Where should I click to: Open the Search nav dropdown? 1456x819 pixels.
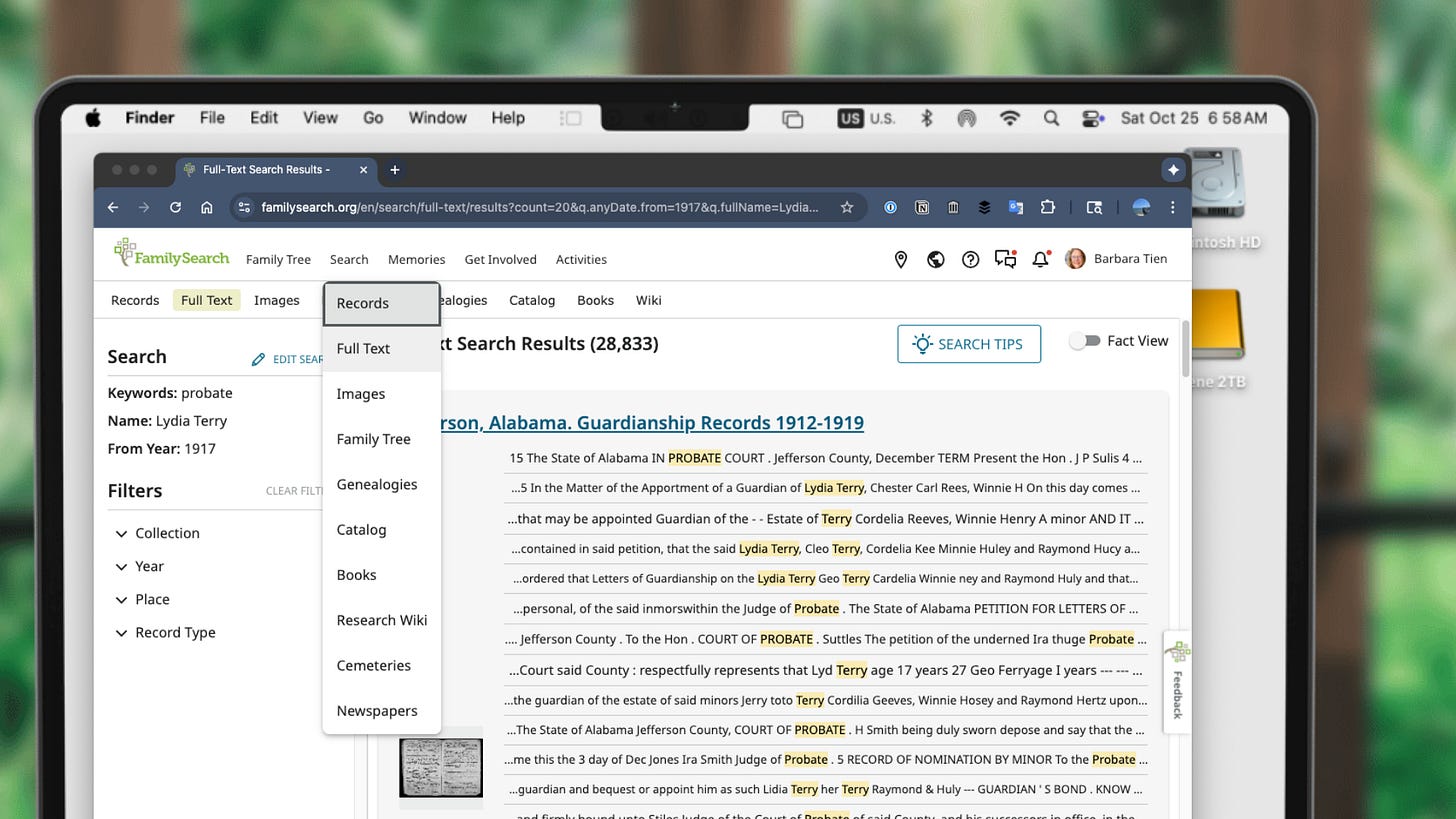(349, 259)
